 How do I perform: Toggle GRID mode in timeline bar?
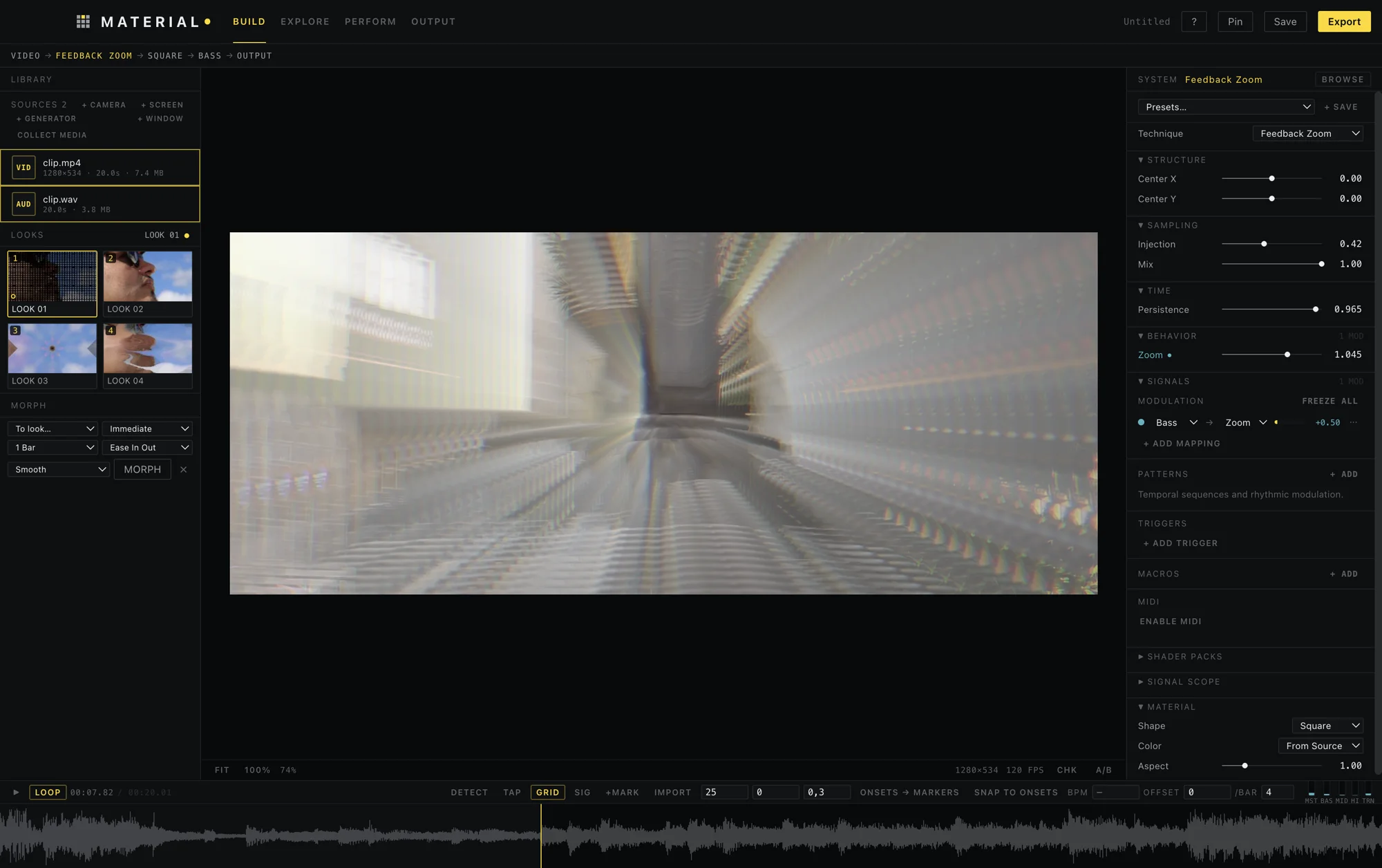pos(547,792)
